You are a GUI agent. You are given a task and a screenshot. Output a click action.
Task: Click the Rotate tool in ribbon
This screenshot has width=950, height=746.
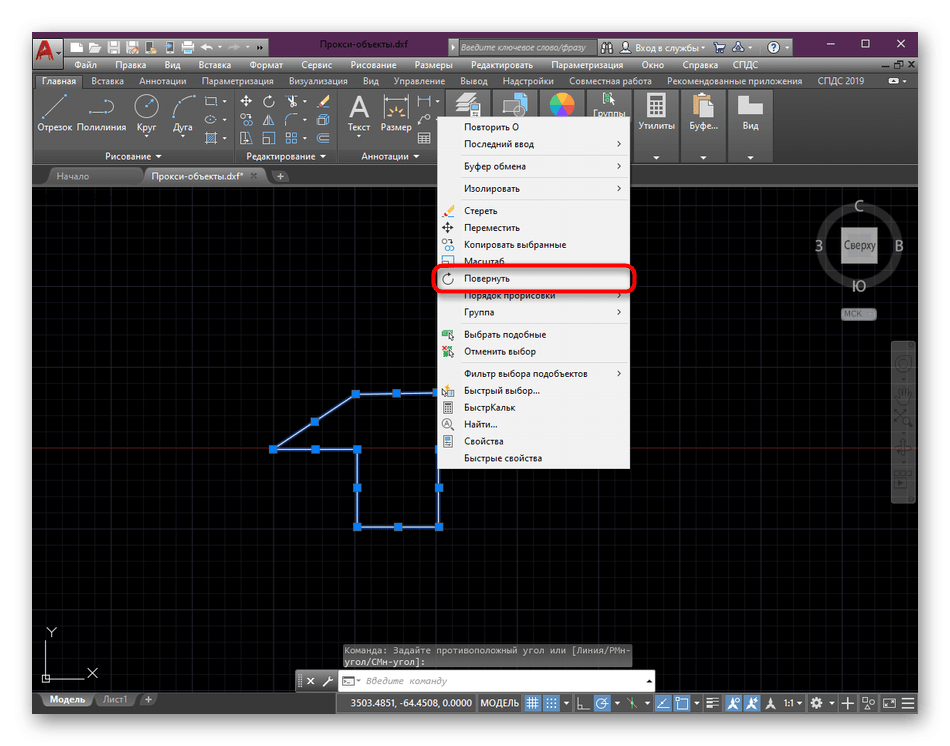pyautogui.click(x=268, y=101)
